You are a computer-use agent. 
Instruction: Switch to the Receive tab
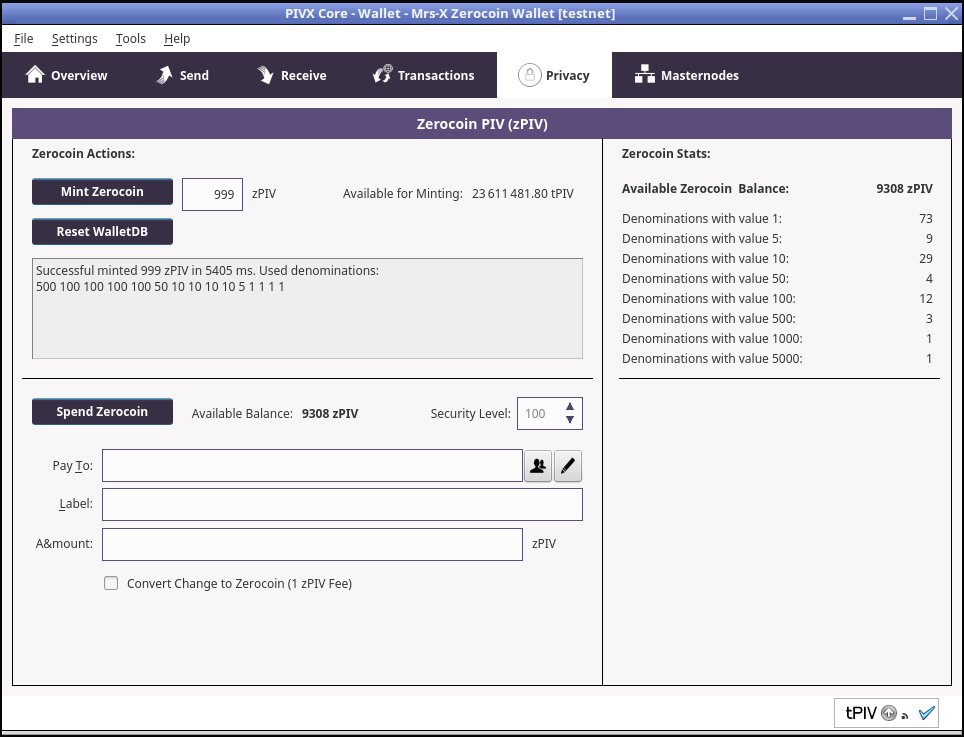[291, 75]
